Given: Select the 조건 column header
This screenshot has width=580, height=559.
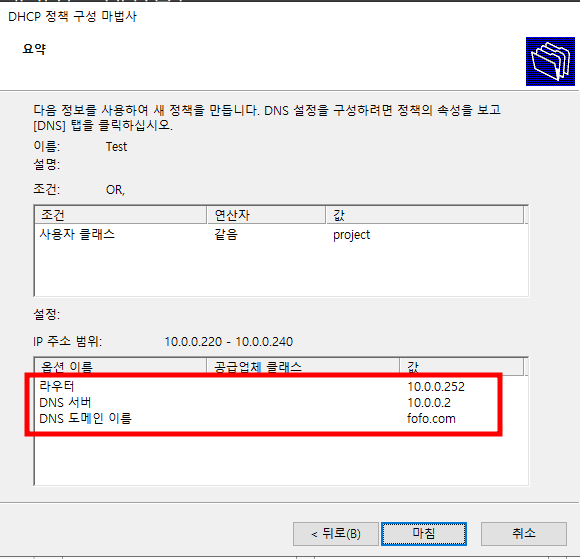Looking at the screenshot, I should [121, 215].
